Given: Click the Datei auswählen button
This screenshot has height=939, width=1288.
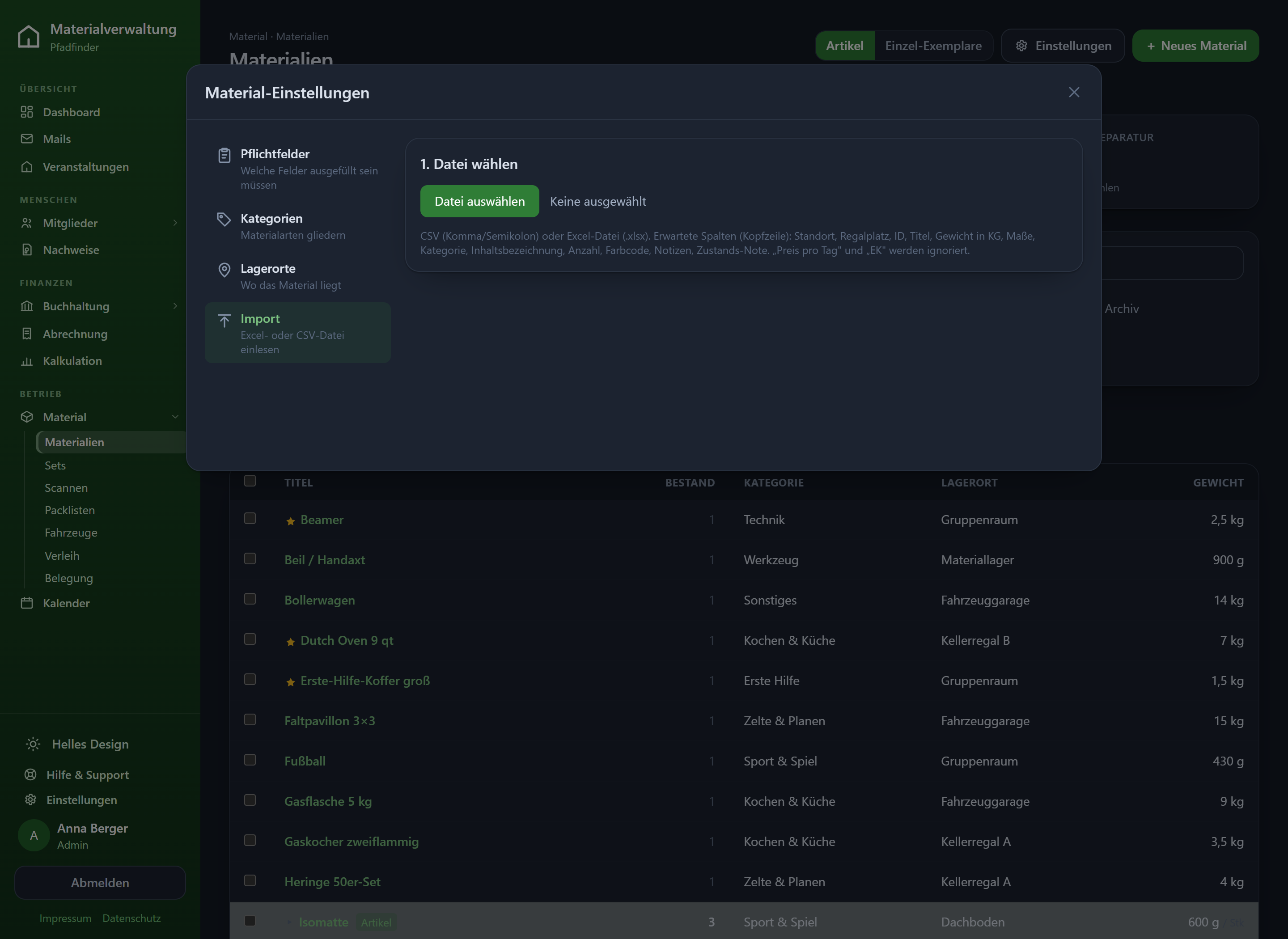Looking at the screenshot, I should [x=479, y=201].
